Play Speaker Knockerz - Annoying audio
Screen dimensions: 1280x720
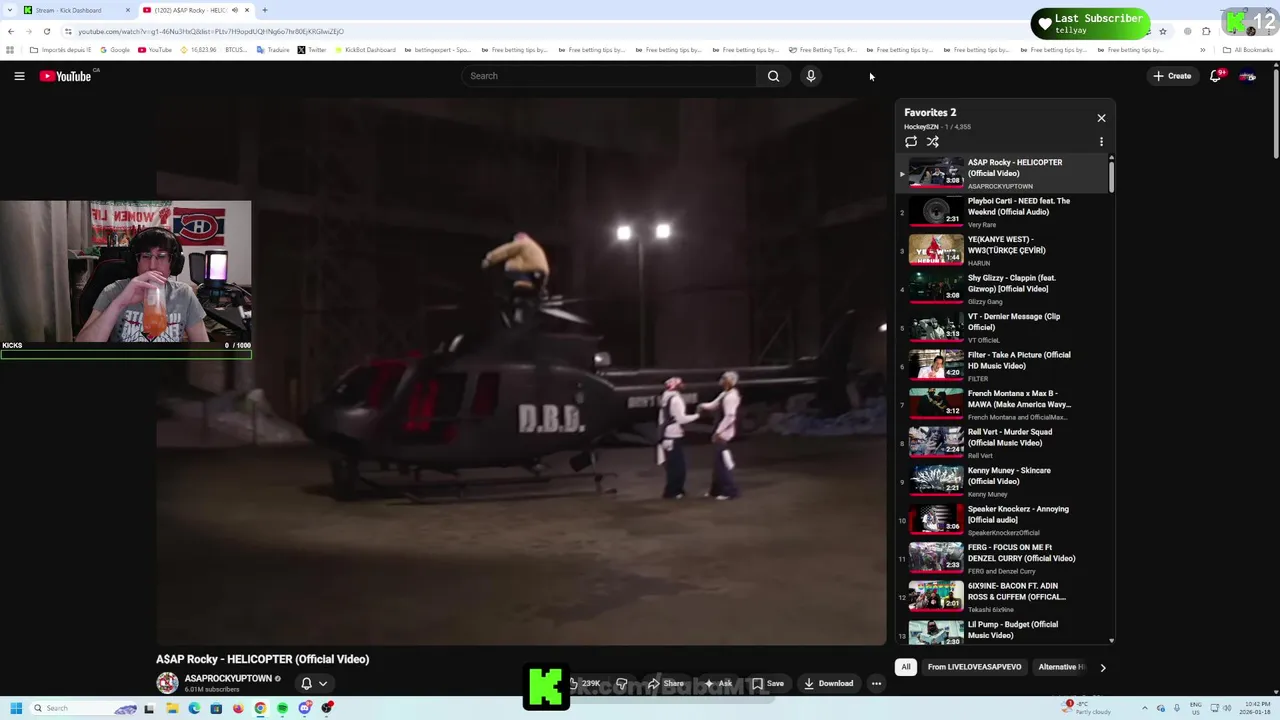[x=1001, y=520]
